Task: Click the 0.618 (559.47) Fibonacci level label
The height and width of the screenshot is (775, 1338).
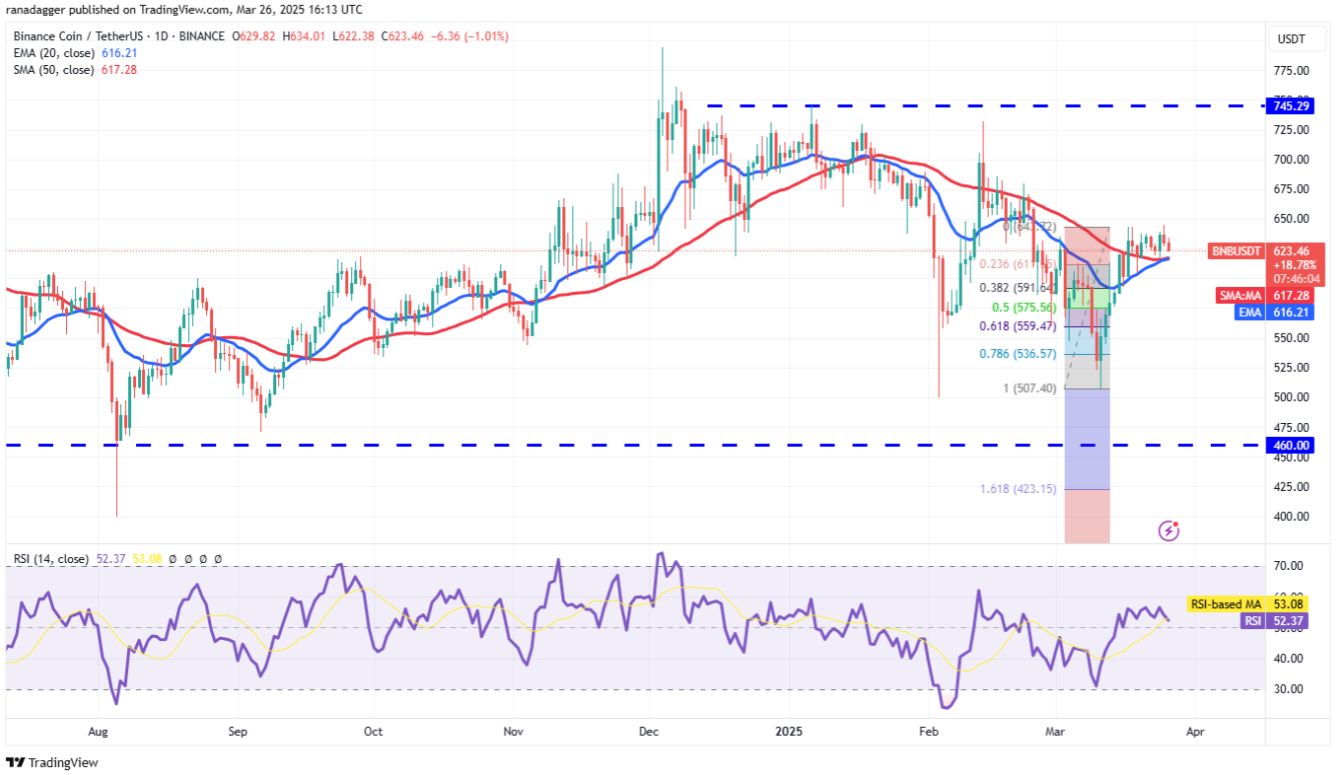Action: [1018, 326]
